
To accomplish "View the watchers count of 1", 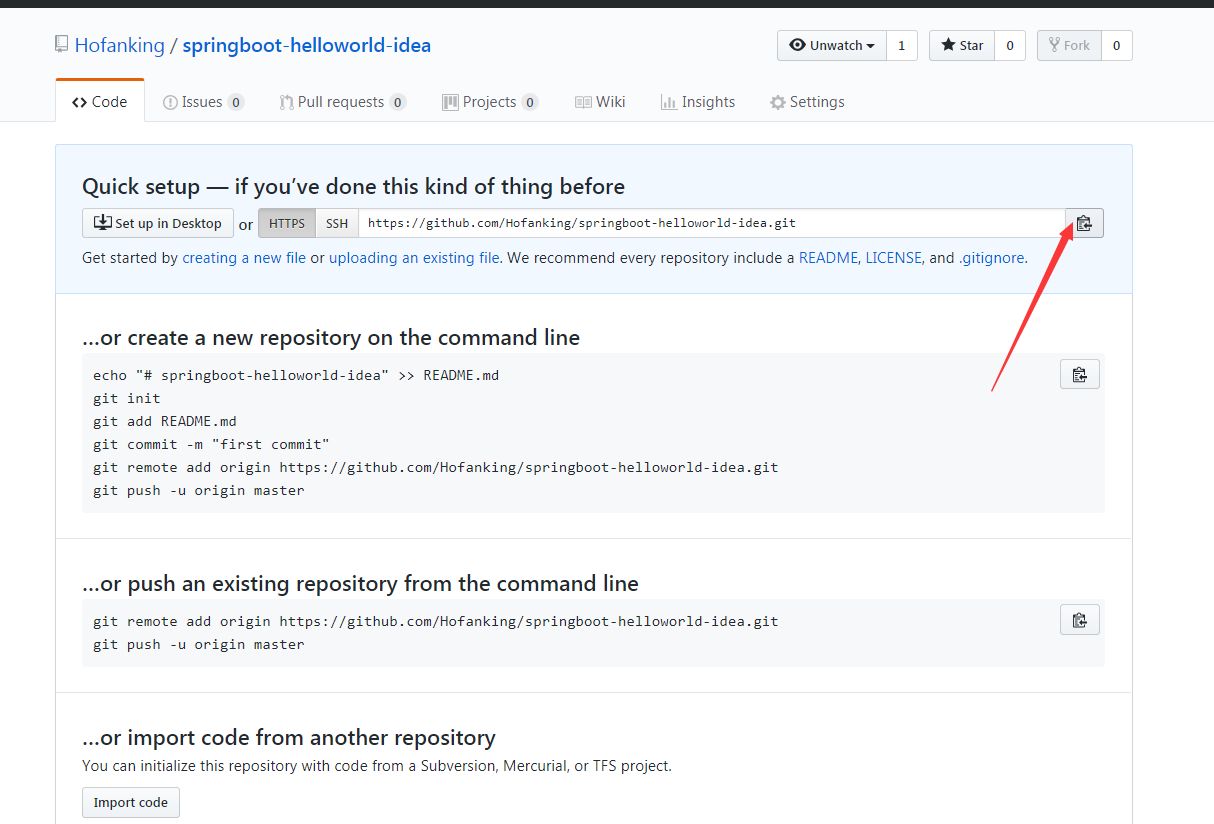I will (902, 45).
